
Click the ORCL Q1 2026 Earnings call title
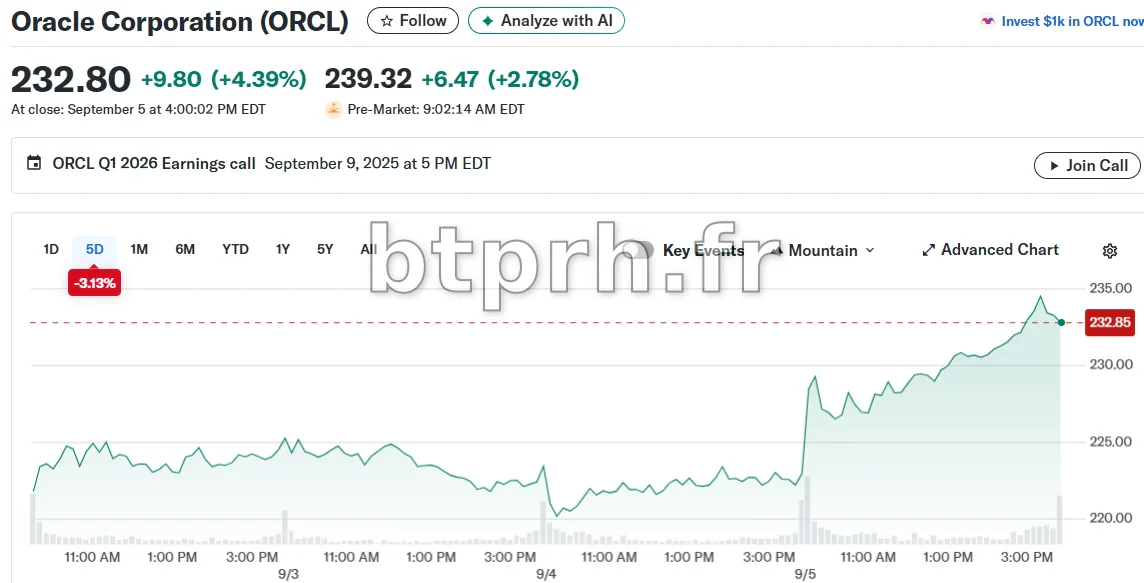154,163
